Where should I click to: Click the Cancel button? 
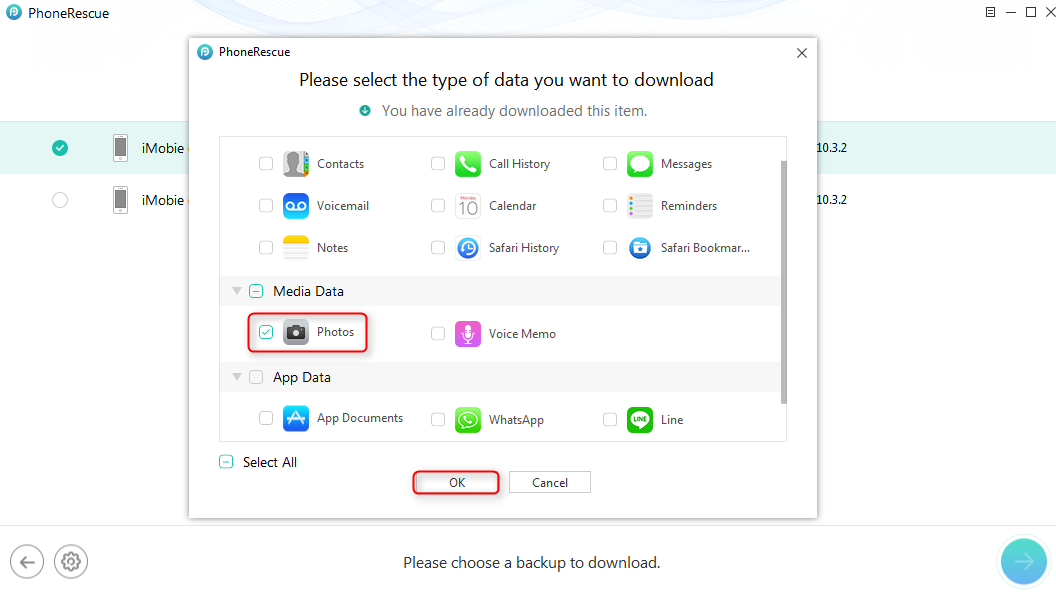pyautogui.click(x=550, y=483)
